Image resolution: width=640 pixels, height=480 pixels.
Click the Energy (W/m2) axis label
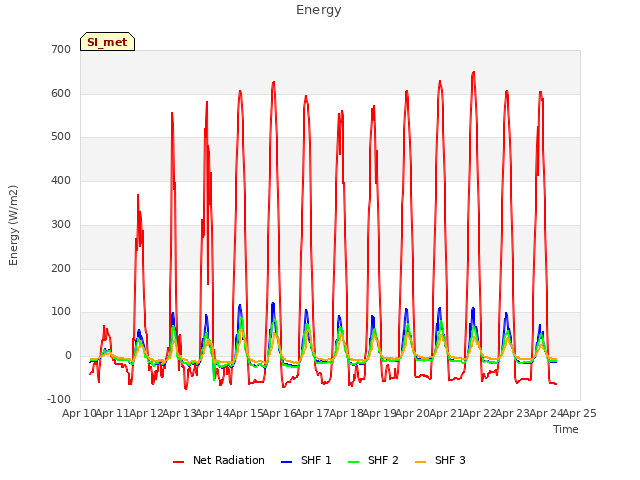tap(13, 225)
